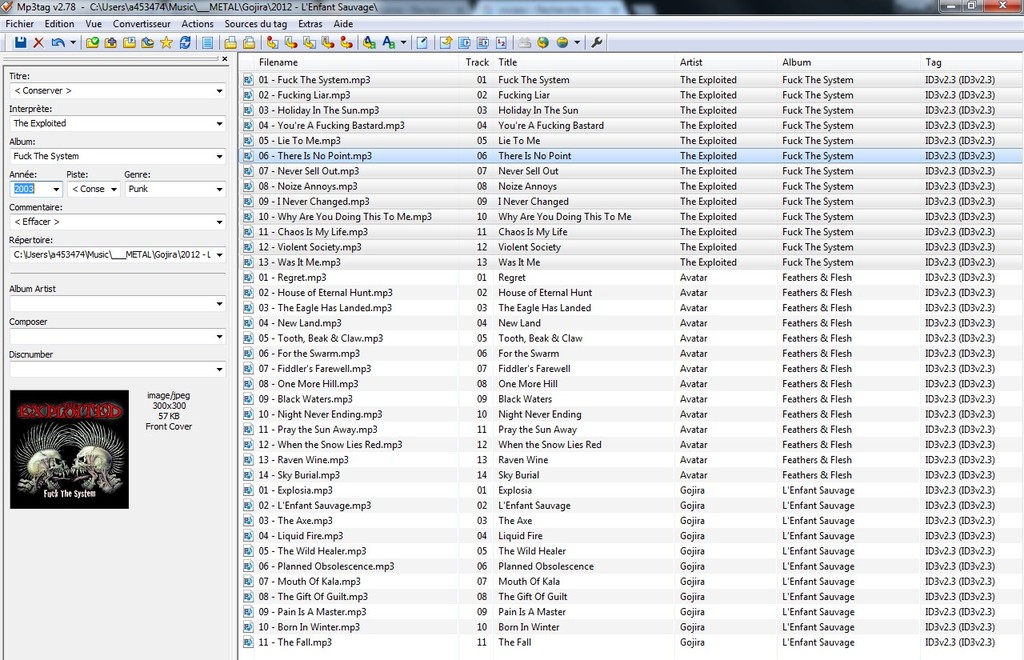The image size is (1024, 660).
Task: Click file icon for 08 - Noize Annoys.mp3
Action: pyautogui.click(x=248, y=186)
